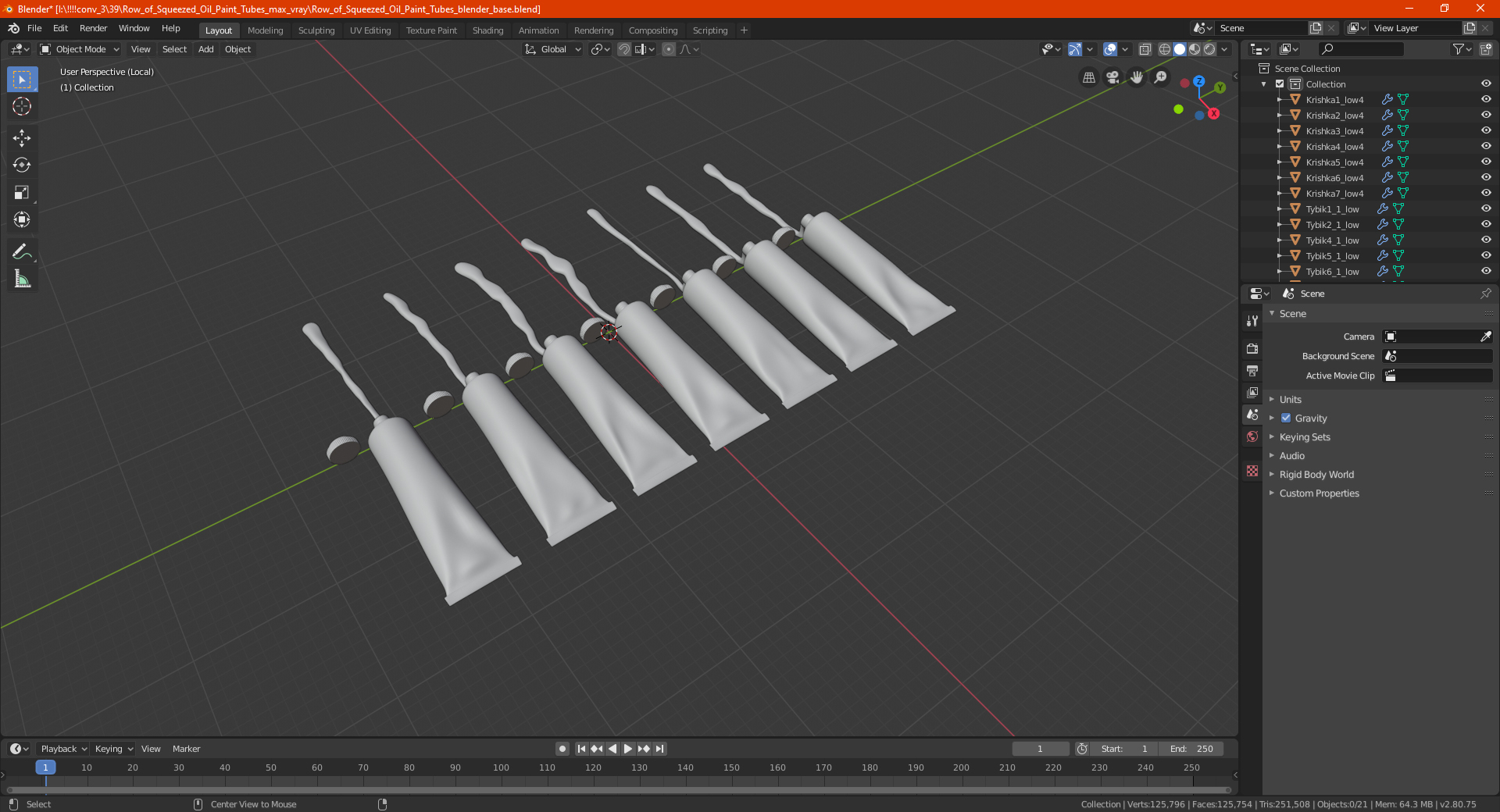The width and height of the screenshot is (1500, 812).
Task: Toggle orthographic/perspective view icon
Action: pos(1088,77)
